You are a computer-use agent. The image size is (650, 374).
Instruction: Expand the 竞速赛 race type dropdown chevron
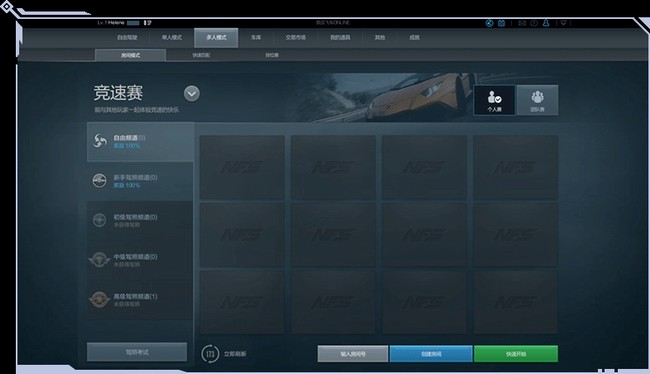192,94
